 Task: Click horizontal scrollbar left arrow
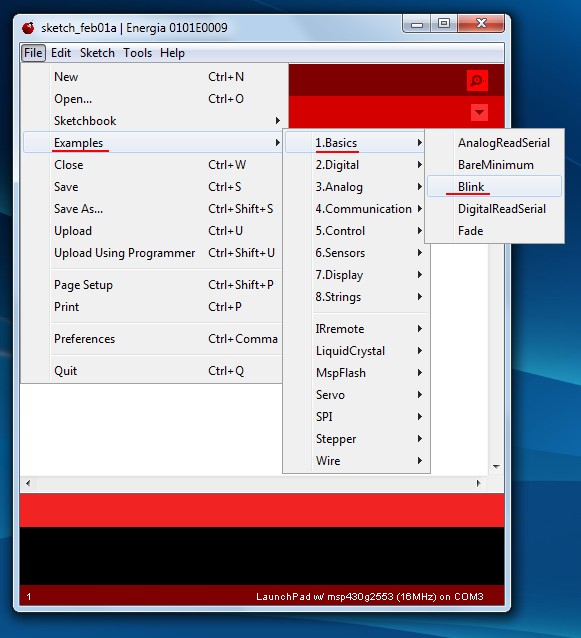tap(28, 483)
